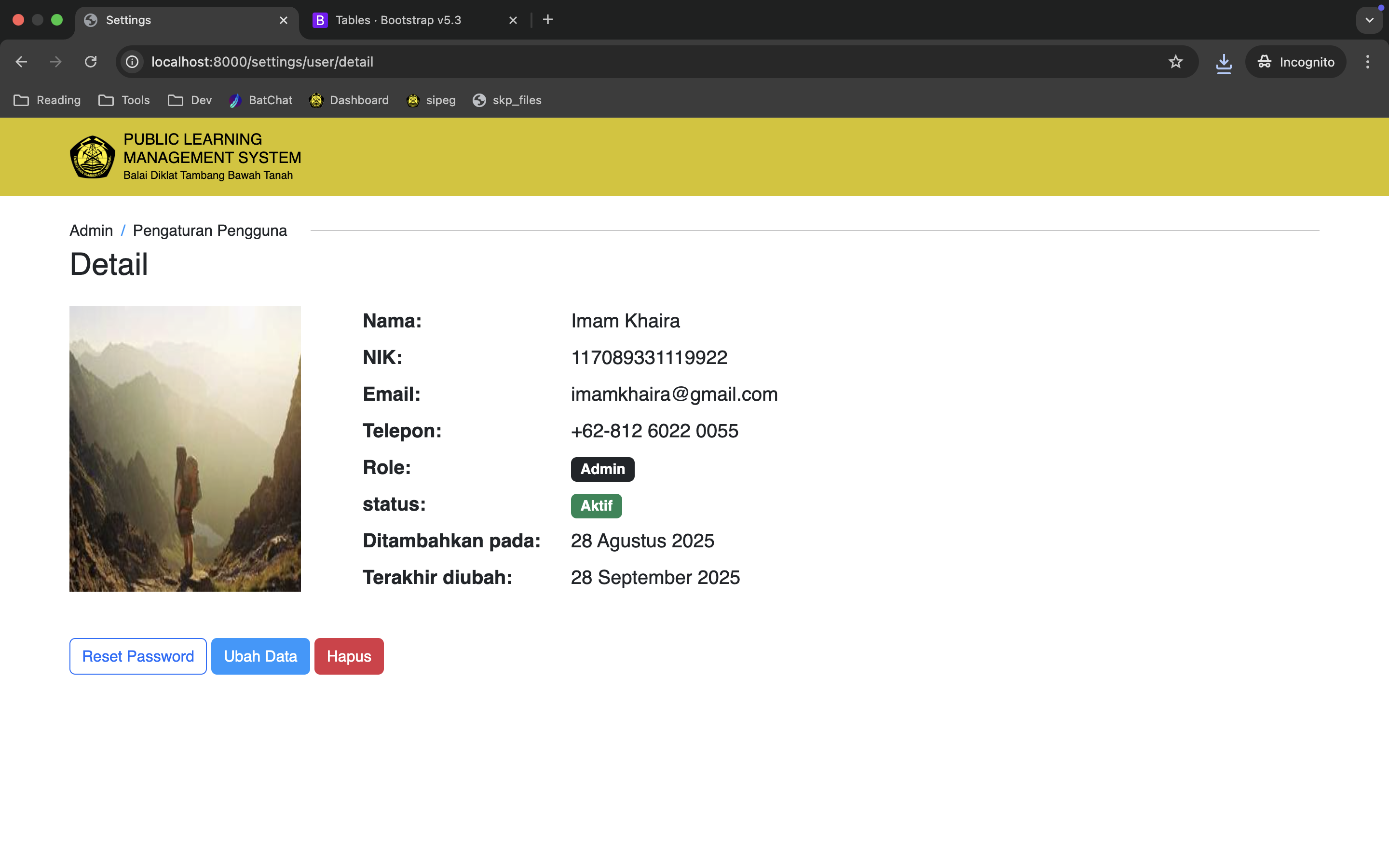Switch to Tables Bootstrap v5.3 tab

pos(398,20)
